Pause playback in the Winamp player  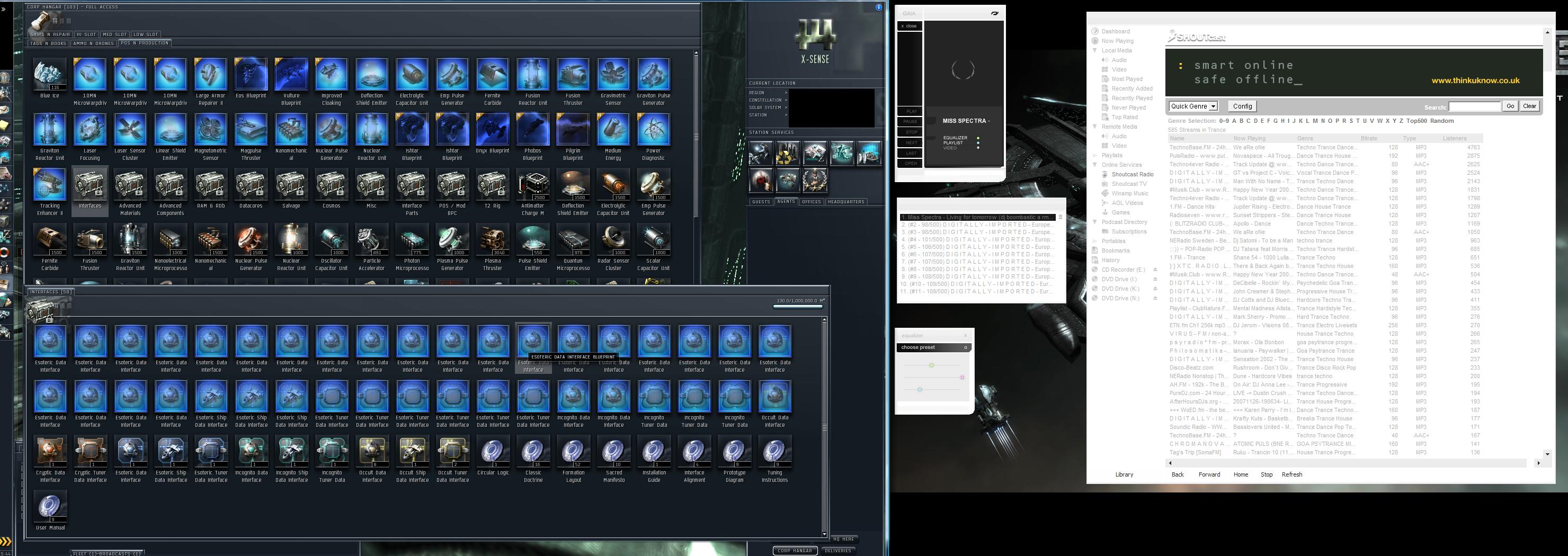pyautogui.click(x=911, y=122)
